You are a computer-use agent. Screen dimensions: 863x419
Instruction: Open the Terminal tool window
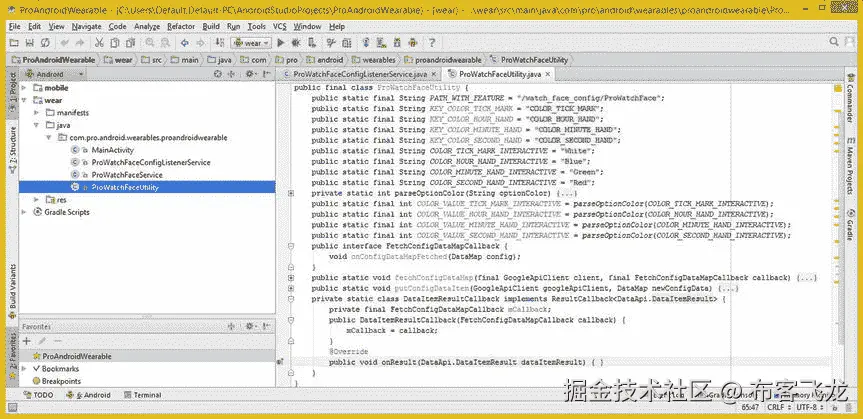pos(143,395)
